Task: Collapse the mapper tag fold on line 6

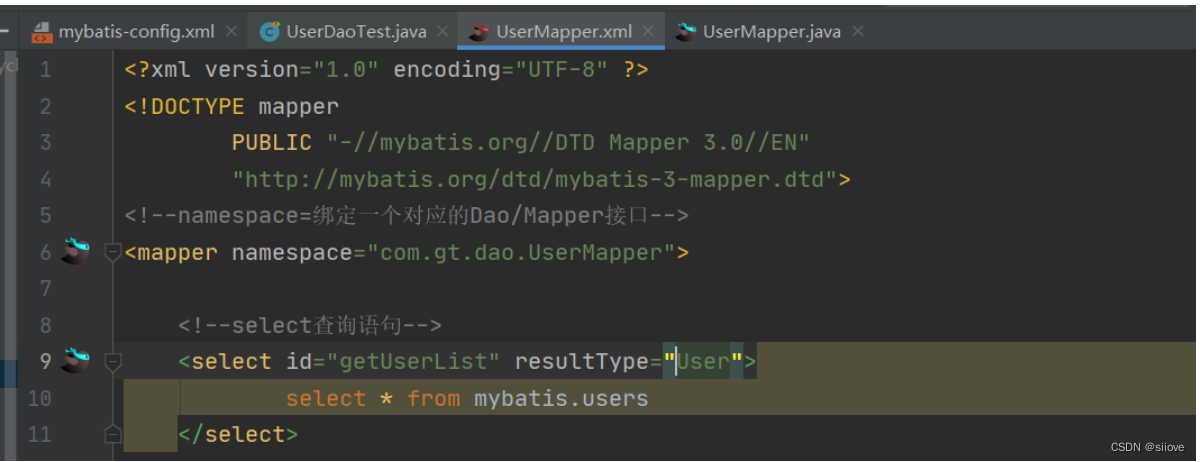Action: pyautogui.click(x=113, y=252)
